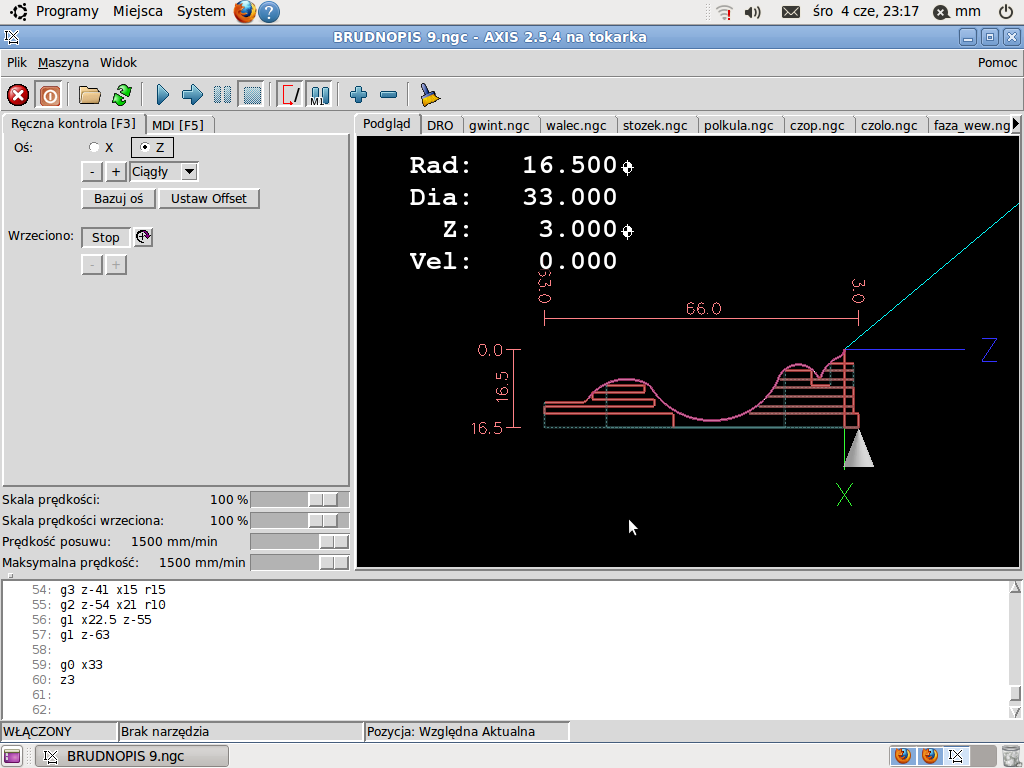Open the Podgląd preview tab
The image size is (1024, 768).
point(387,123)
